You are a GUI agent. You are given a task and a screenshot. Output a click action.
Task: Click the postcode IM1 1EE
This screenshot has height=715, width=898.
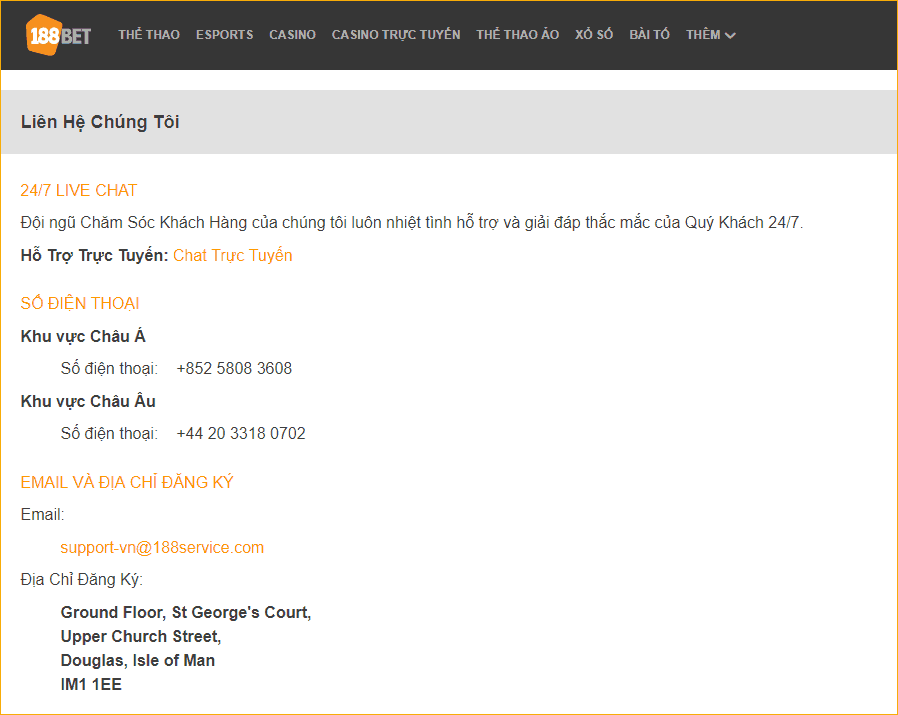tap(91, 684)
